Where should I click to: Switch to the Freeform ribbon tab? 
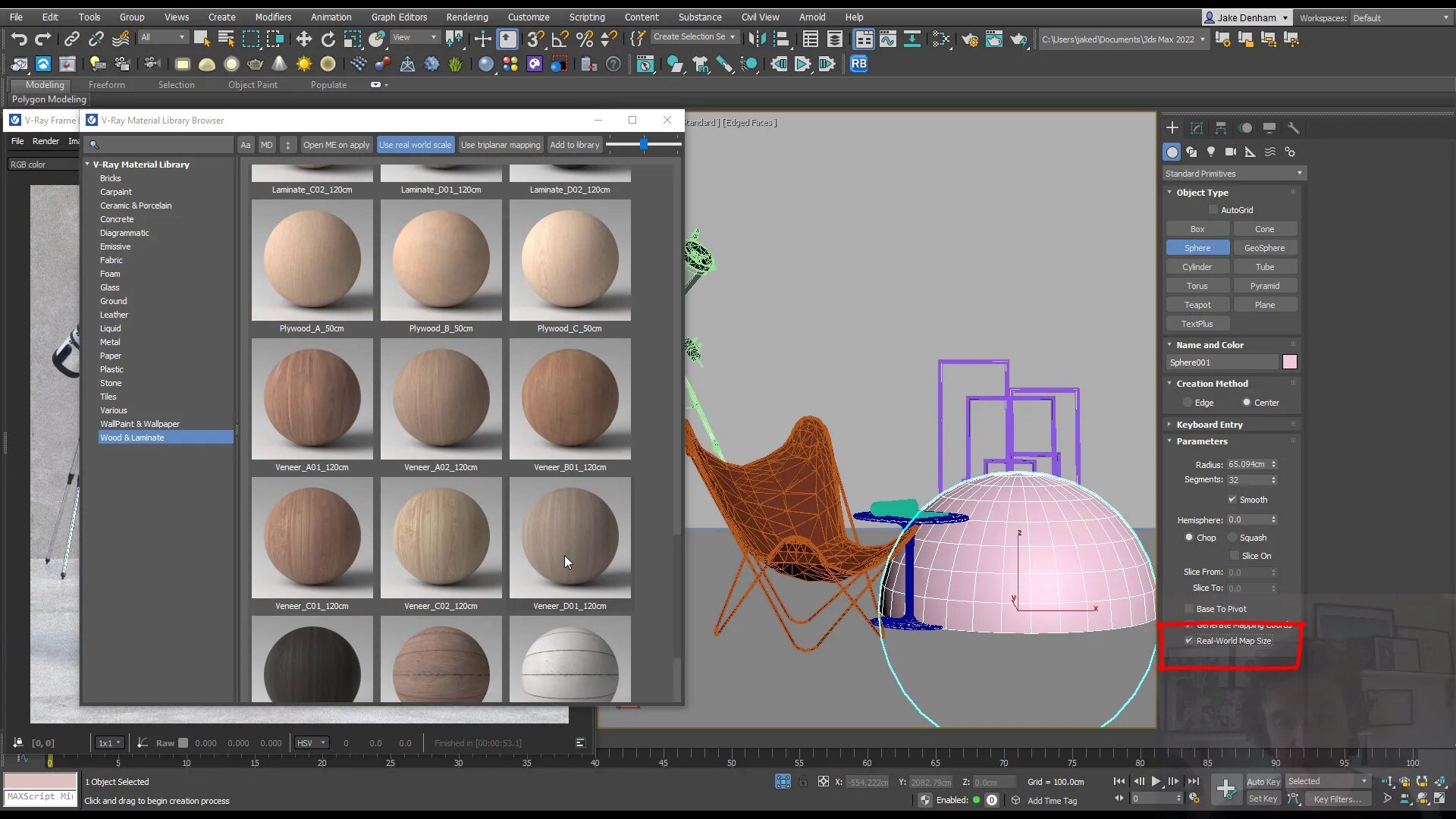tap(106, 85)
